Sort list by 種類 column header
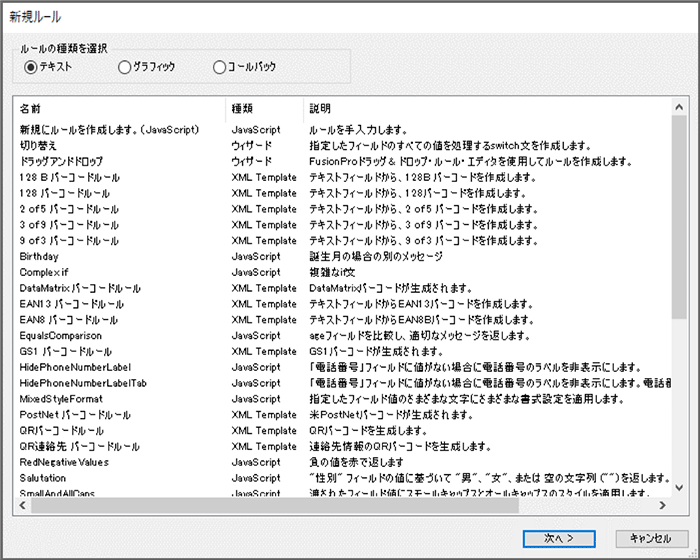700x560 pixels. tap(243, 108)
